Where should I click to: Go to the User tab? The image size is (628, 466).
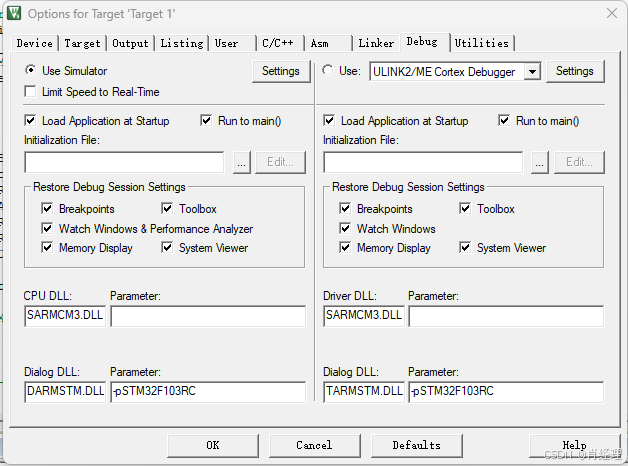pyautogui.click(x=232, y=43)
